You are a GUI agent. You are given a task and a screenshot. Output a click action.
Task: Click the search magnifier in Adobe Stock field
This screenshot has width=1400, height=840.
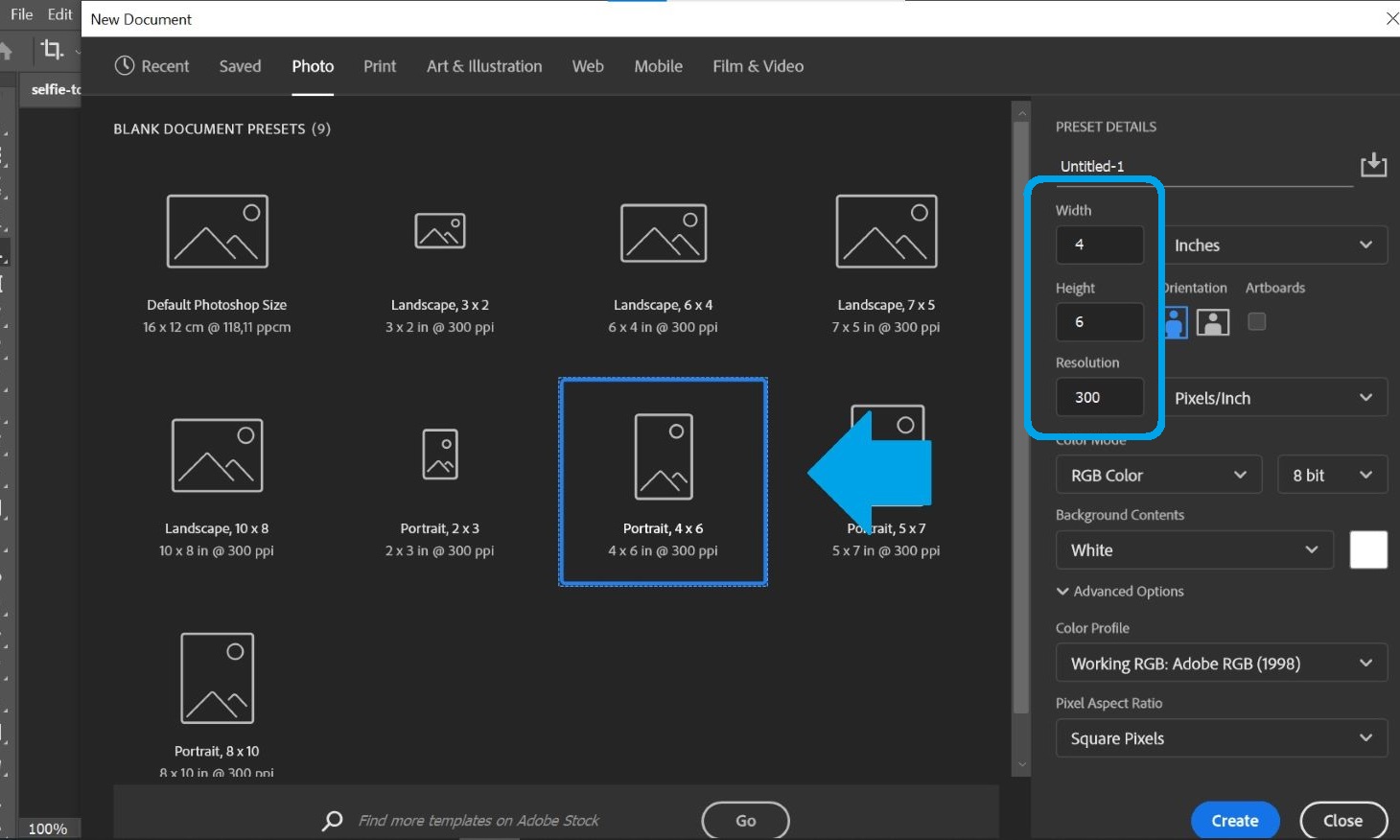click(332, 821)
